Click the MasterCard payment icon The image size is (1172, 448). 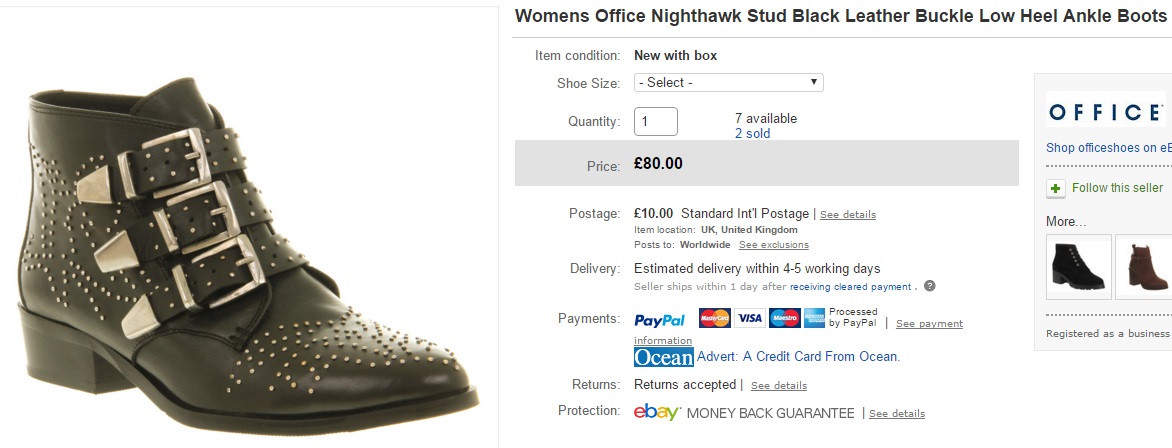click(714, 319)
